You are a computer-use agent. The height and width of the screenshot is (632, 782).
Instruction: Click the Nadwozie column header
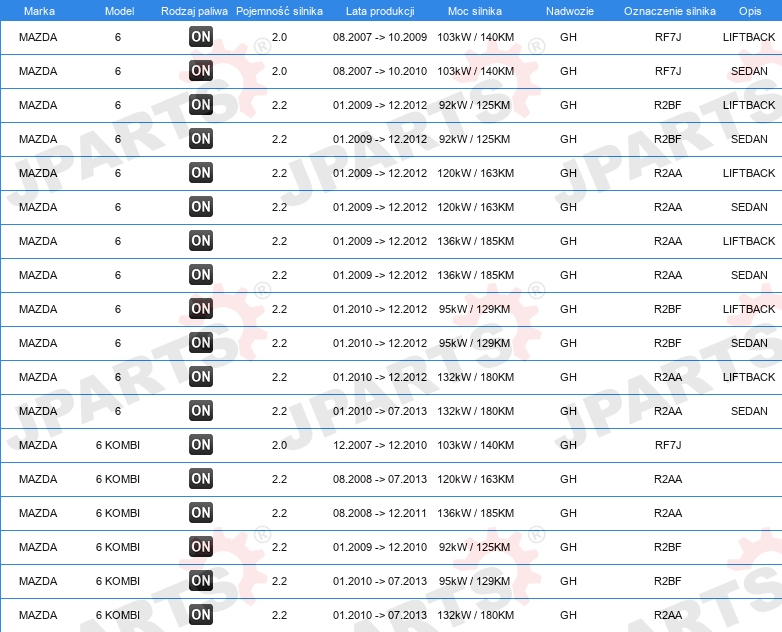click(570, 11)
